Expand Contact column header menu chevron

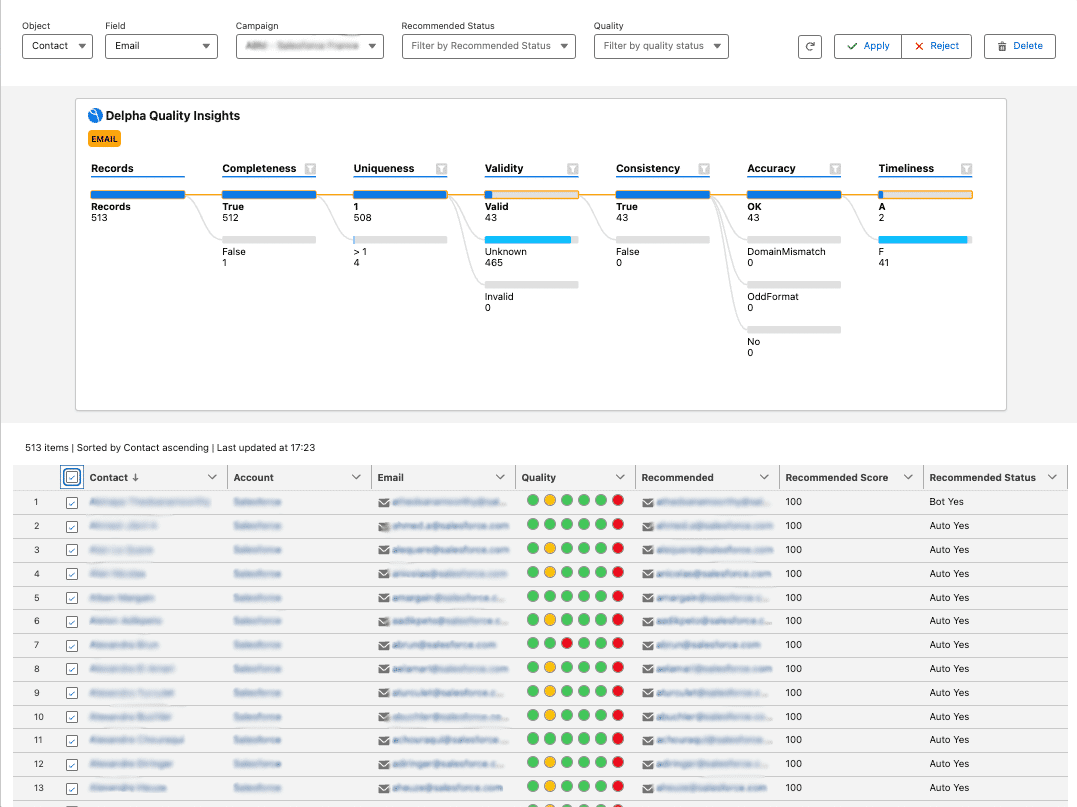(x=212, y=477)
